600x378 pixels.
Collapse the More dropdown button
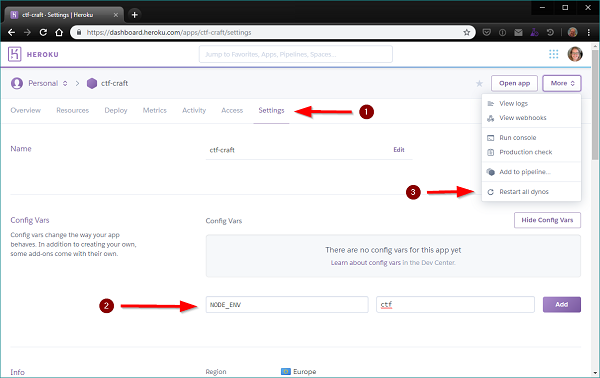[x=562, y=83]
